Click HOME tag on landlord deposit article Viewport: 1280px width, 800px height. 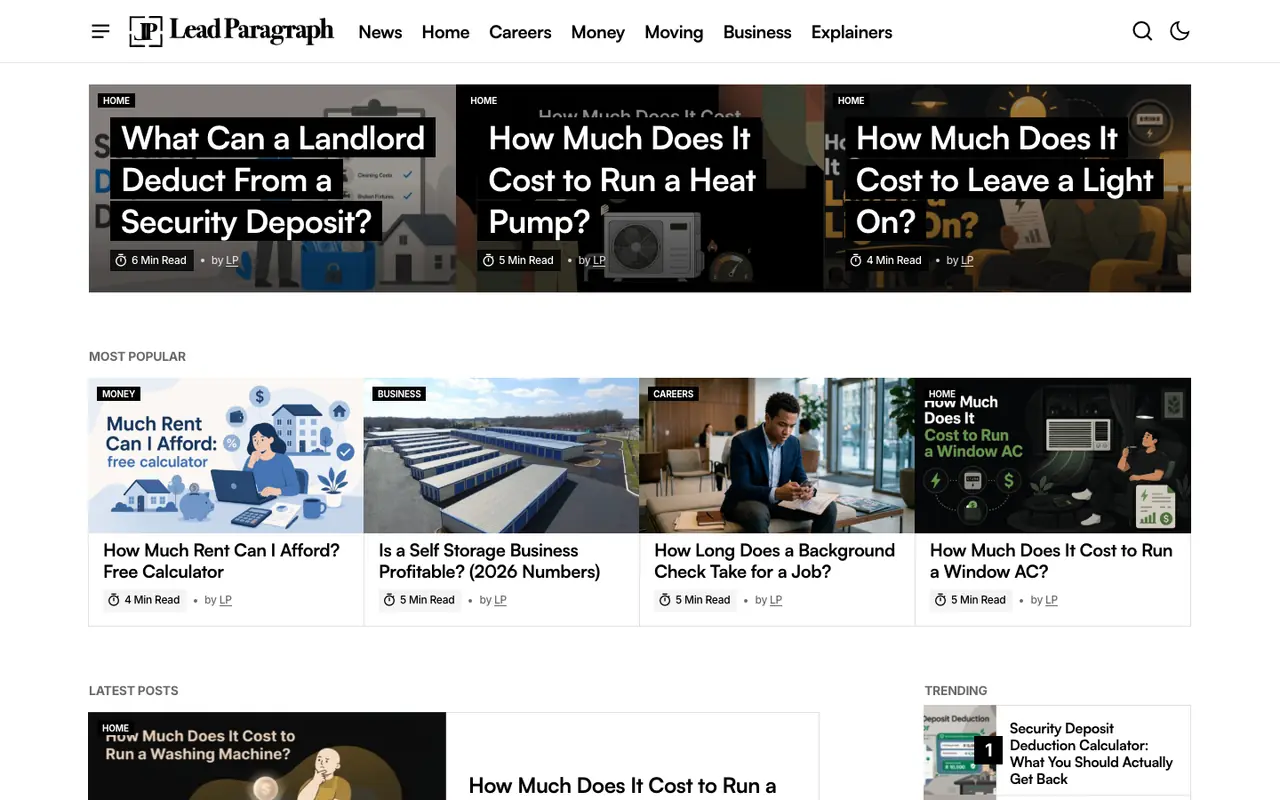116,101
